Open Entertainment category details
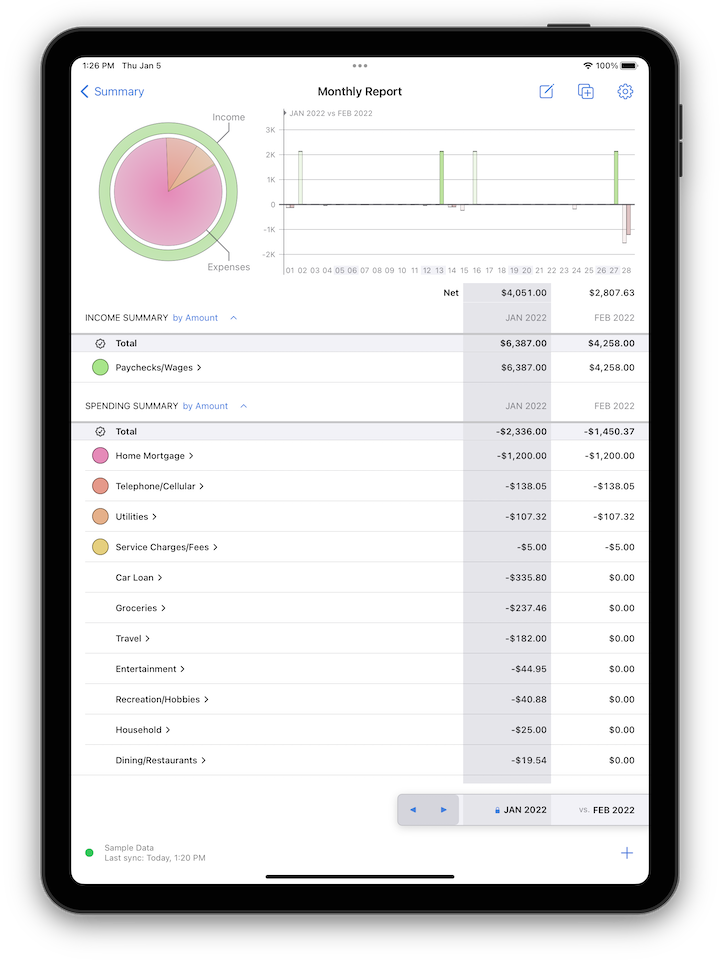 tap(150, 669)
